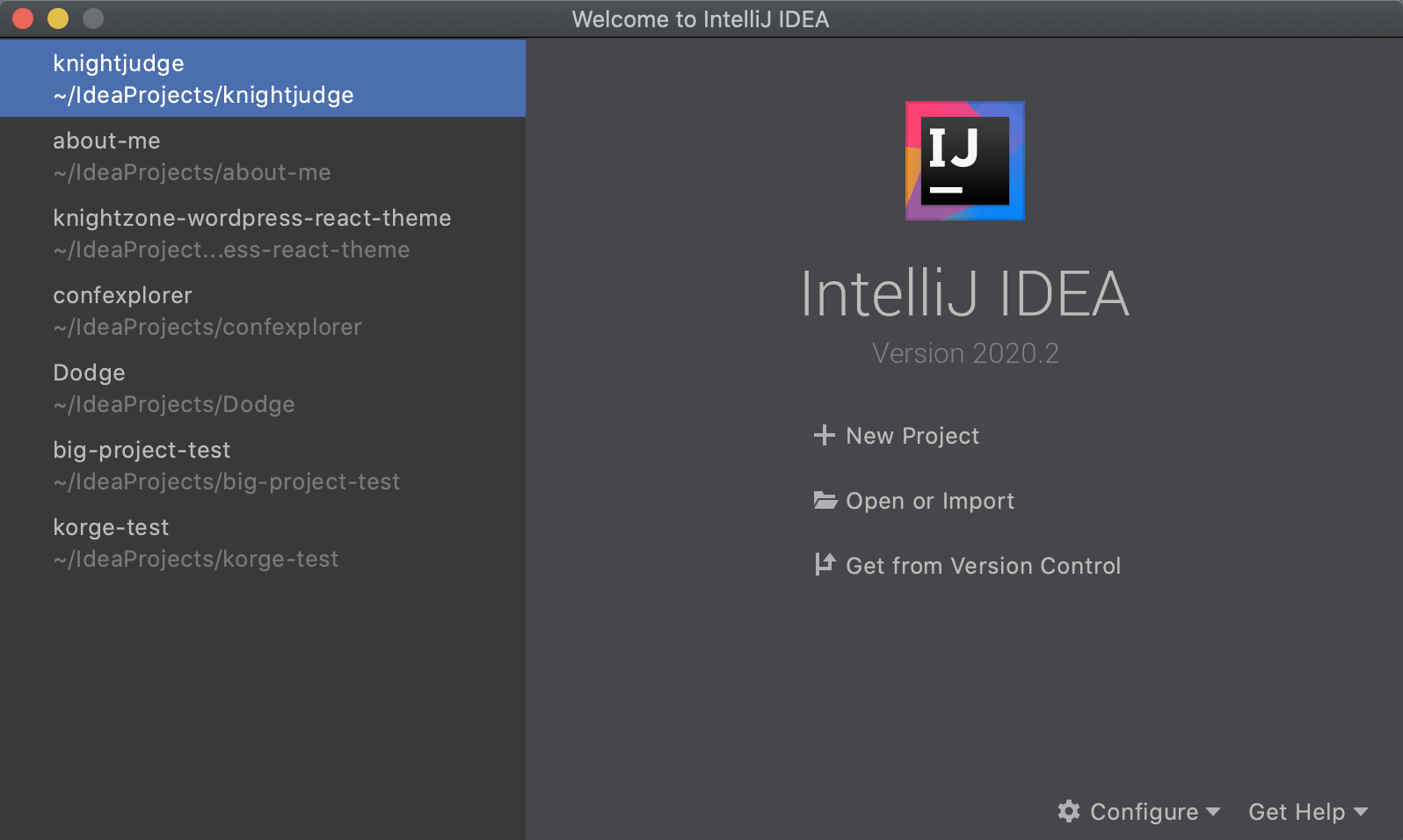Open the Configure dropdown menu
1403x840 pixels.
click(x=1138, y=812)
